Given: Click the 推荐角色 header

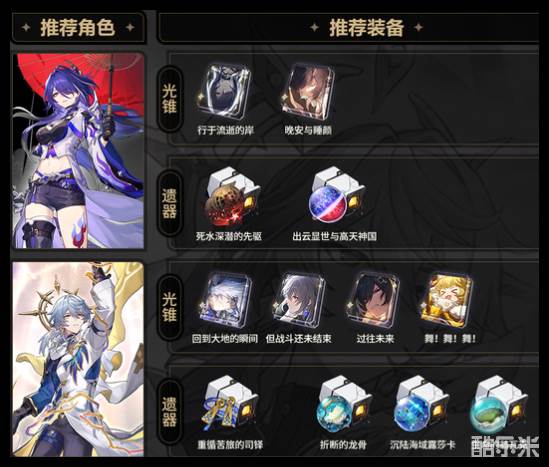Looking at the screenshot, I should 78,28.
